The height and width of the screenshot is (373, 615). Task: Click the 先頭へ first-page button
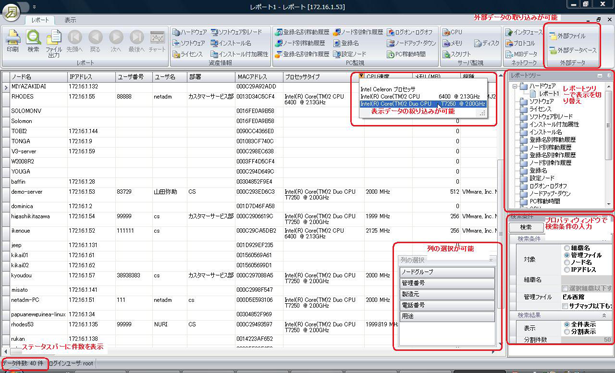[75, 41]
